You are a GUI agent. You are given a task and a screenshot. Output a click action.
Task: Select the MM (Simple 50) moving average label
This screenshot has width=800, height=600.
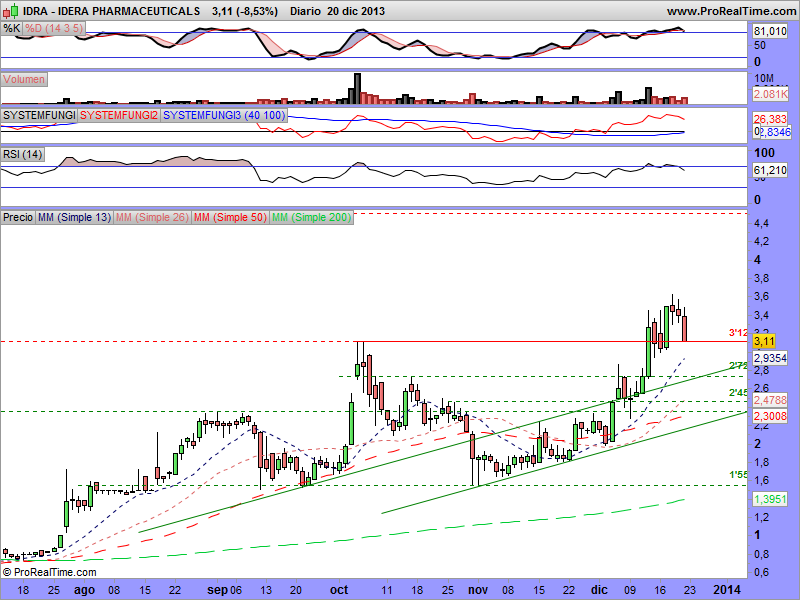[230, 217]
